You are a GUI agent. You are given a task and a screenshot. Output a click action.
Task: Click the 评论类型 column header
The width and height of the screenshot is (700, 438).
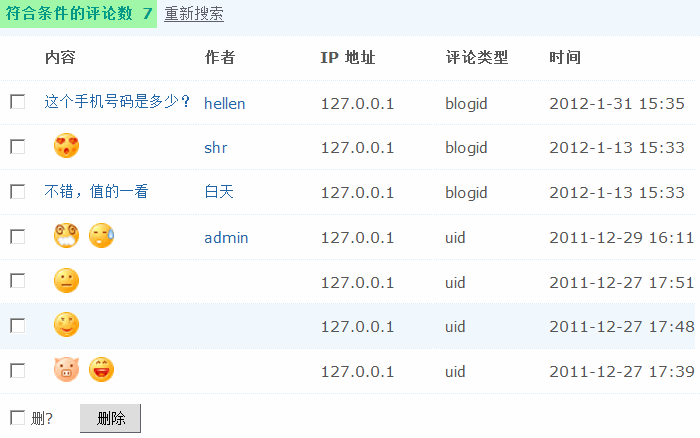coord(477,57)
